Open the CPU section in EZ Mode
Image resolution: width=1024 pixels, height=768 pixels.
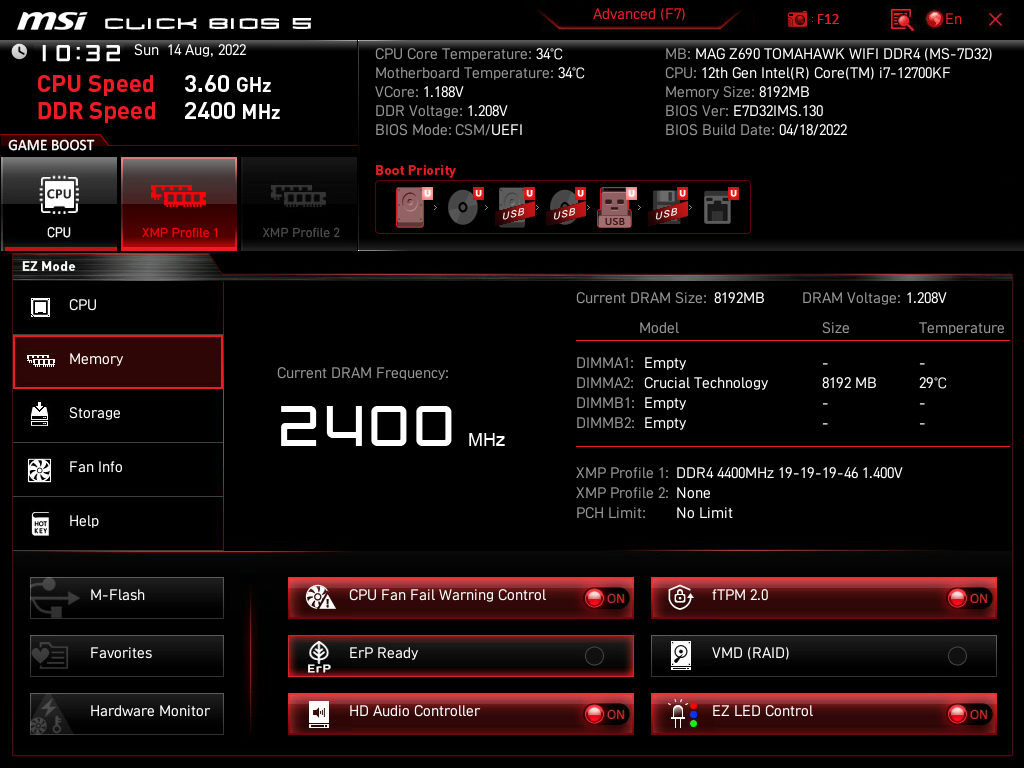point(118,306)
